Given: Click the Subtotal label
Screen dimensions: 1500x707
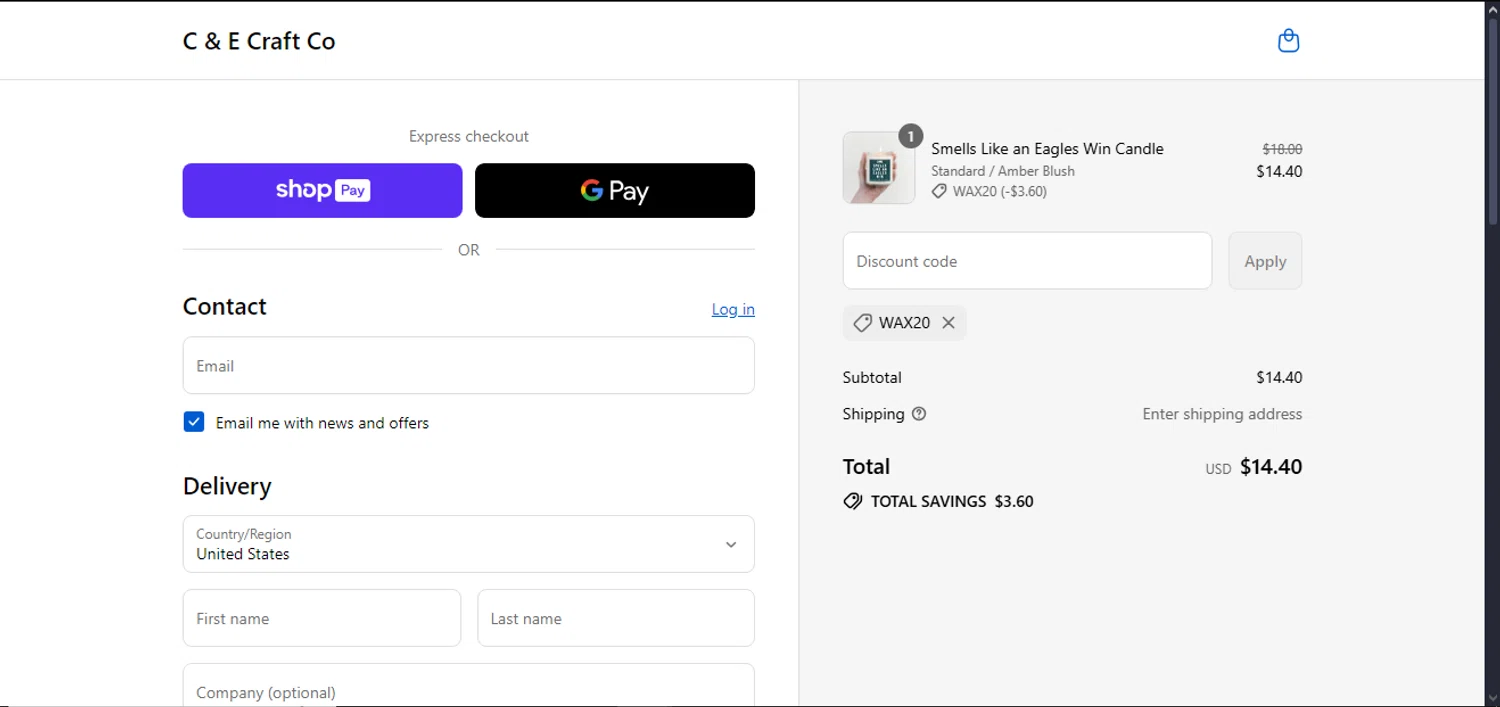Looking at the screenshot, I should (x=872, y=377).
